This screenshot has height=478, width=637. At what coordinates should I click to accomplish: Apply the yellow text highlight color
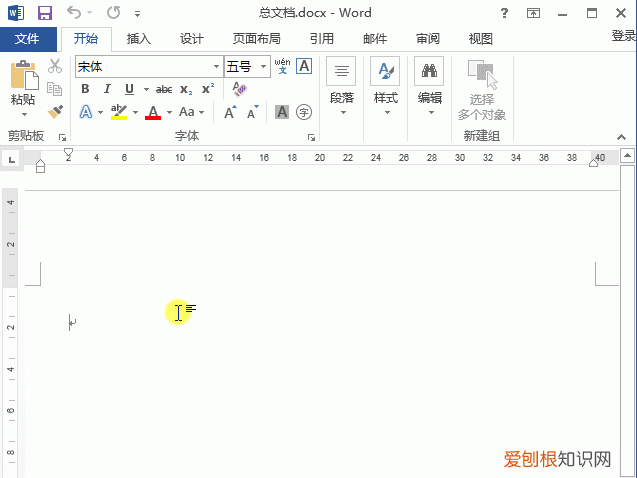pyautogui.click(x=119, y=112)
